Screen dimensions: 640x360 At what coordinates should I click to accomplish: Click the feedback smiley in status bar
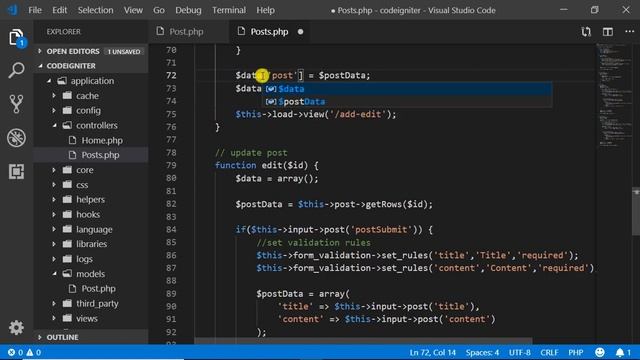(600, 352)
